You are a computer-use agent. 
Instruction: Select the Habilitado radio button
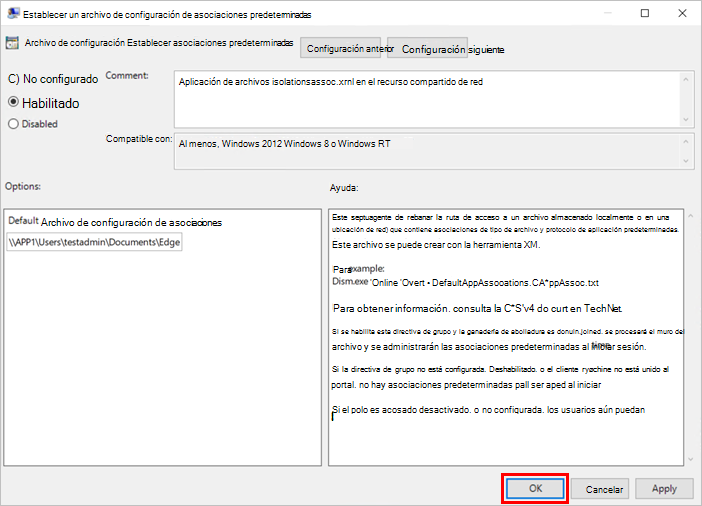(13, 102)
